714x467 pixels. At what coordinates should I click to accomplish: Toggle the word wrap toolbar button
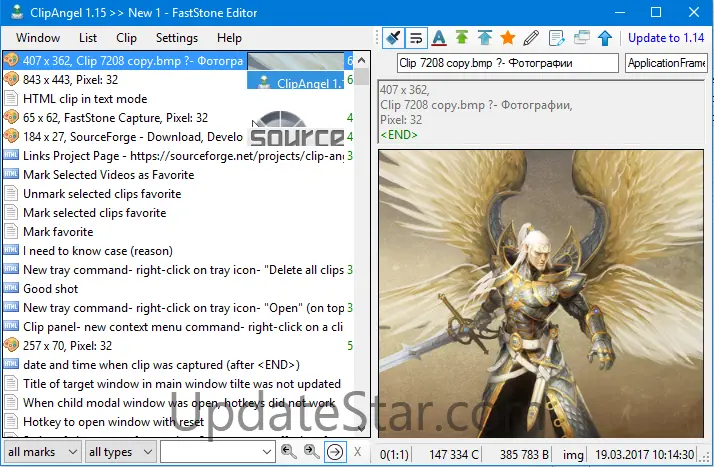click(x=416, y=38)
